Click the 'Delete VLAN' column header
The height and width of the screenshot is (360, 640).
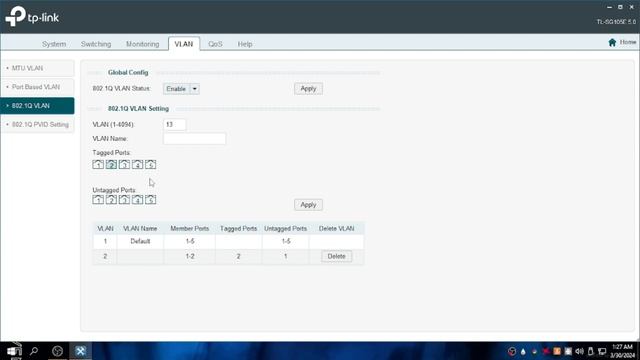pyautogui.click(x=336, y=229)
